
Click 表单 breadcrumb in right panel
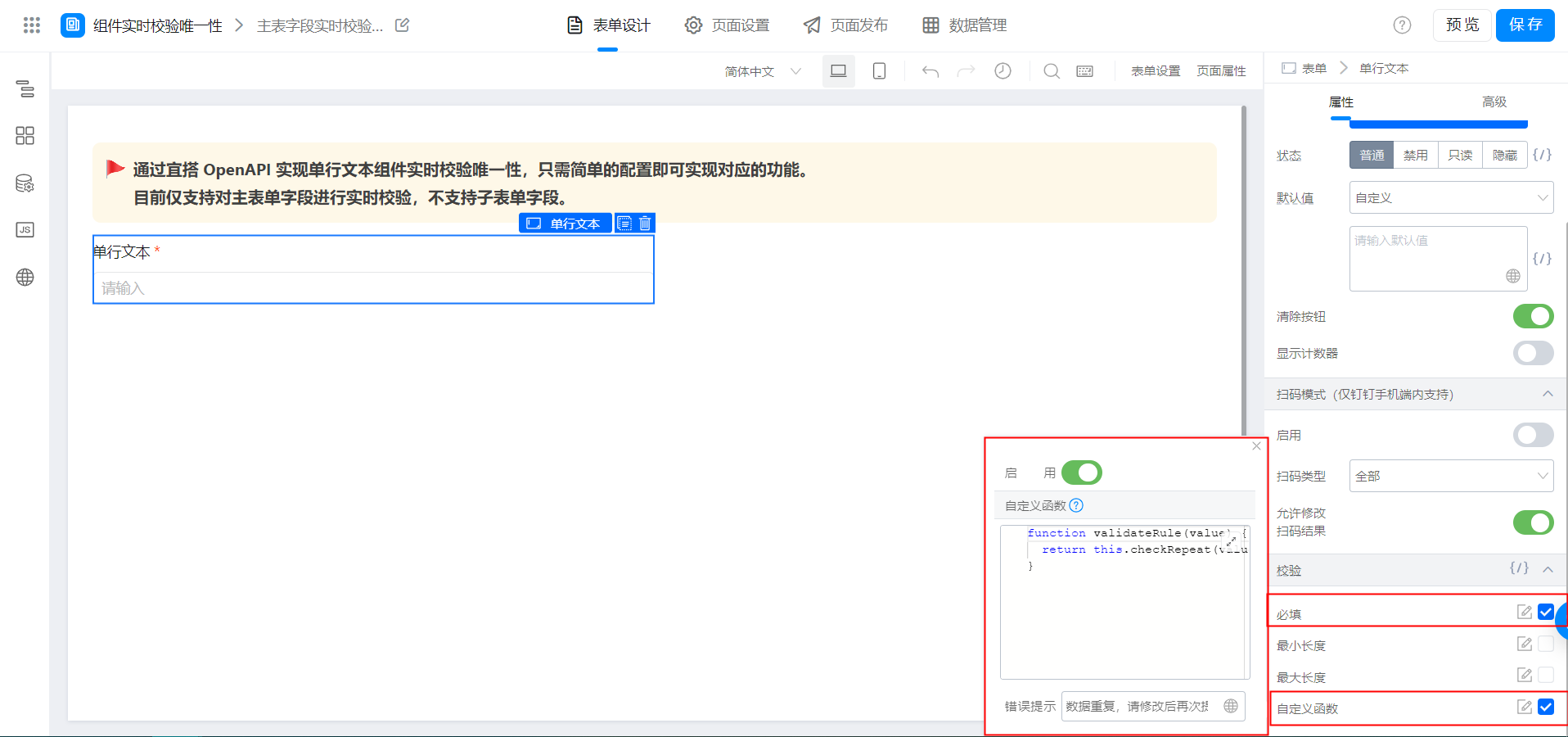(1304, 68)
